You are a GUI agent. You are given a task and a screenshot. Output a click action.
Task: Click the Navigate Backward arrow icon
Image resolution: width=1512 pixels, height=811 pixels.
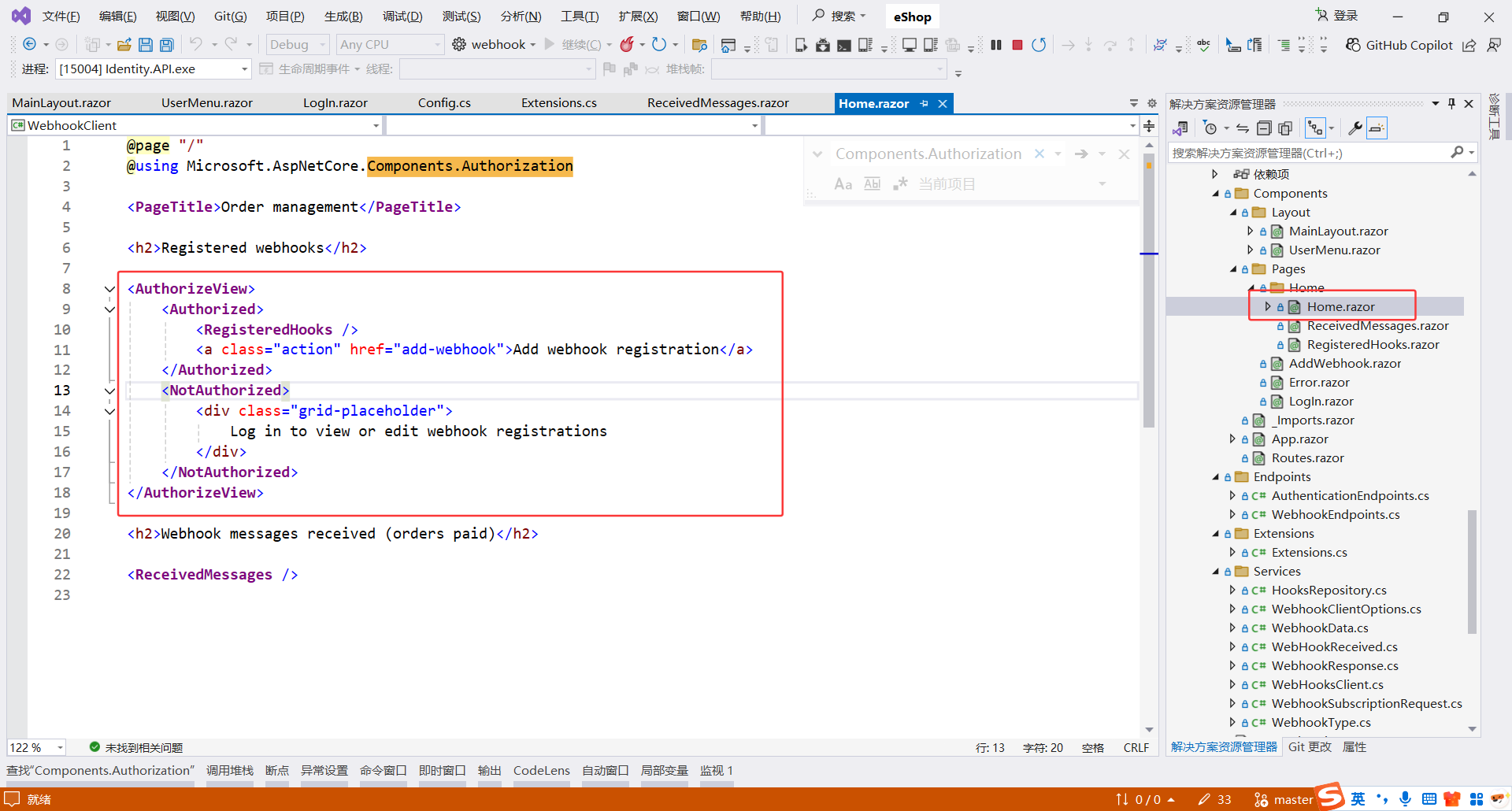click(30, 45)
